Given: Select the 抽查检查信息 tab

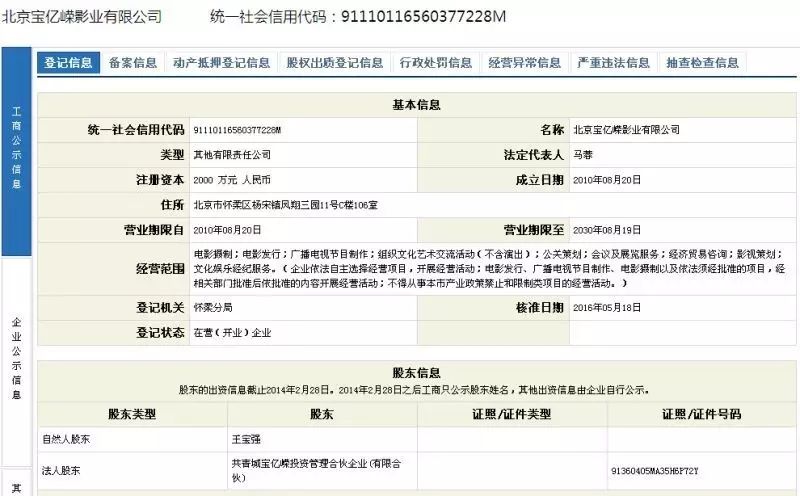Looking at the screenshot, I should pos(703,63).
